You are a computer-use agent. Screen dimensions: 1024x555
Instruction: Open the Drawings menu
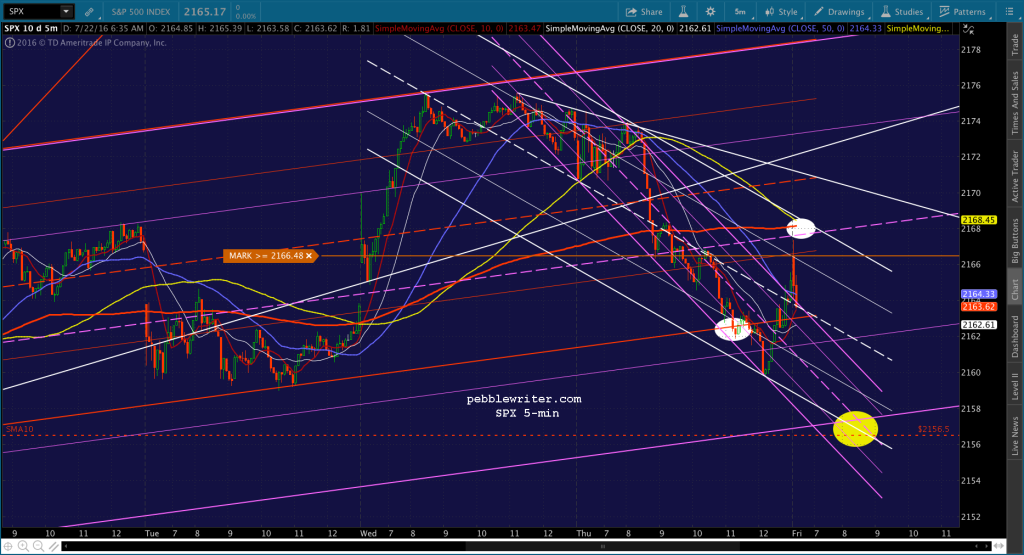[x=839, y=12]
